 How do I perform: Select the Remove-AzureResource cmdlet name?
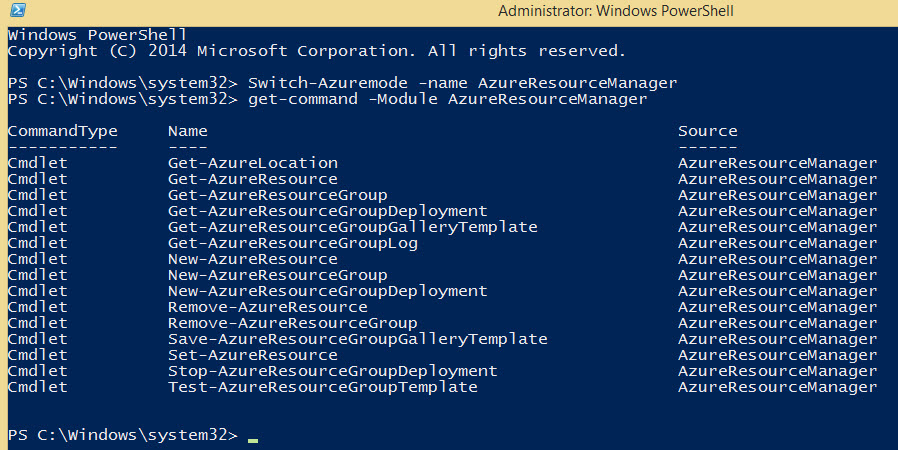[268, 307]
